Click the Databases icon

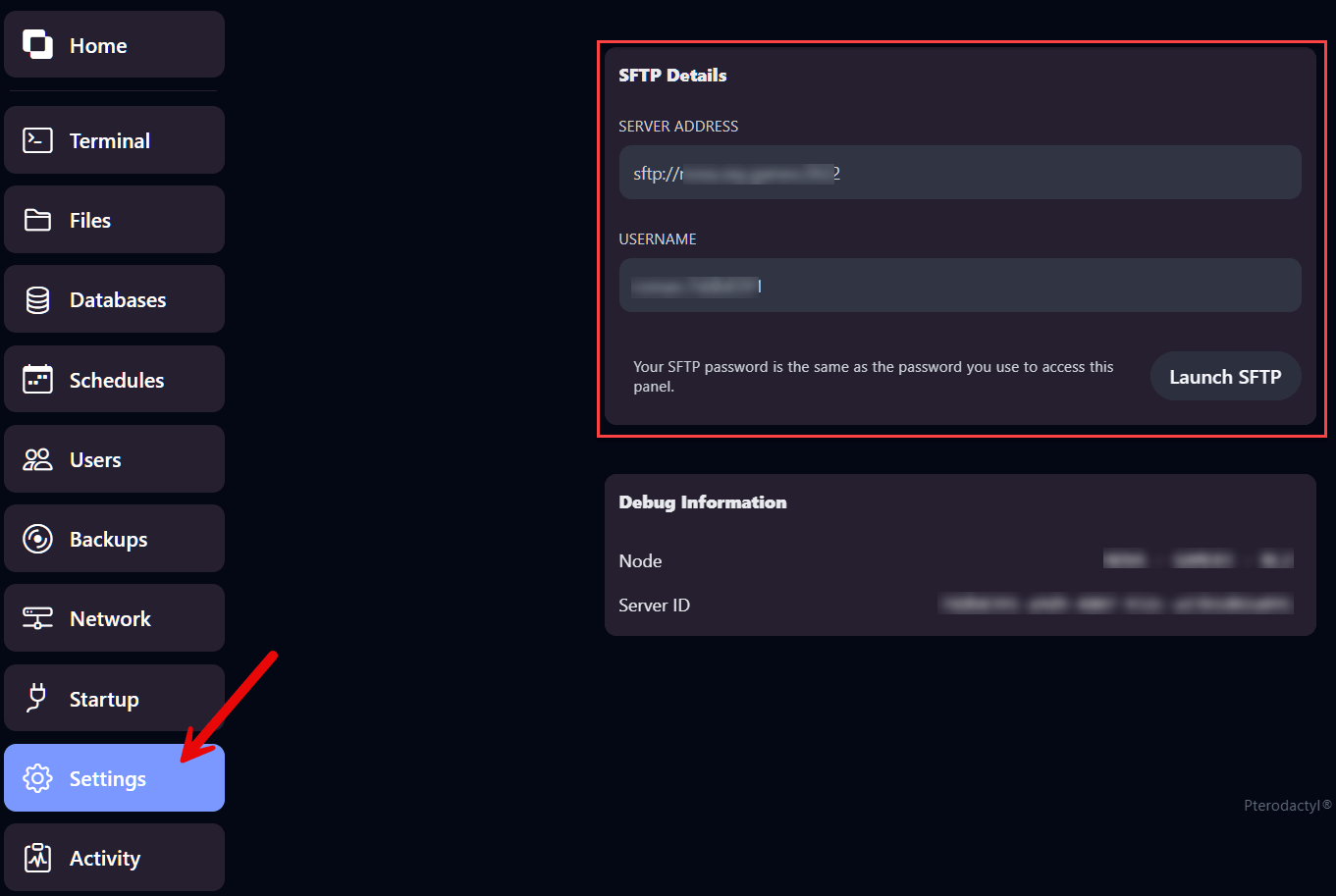point(37,298)
